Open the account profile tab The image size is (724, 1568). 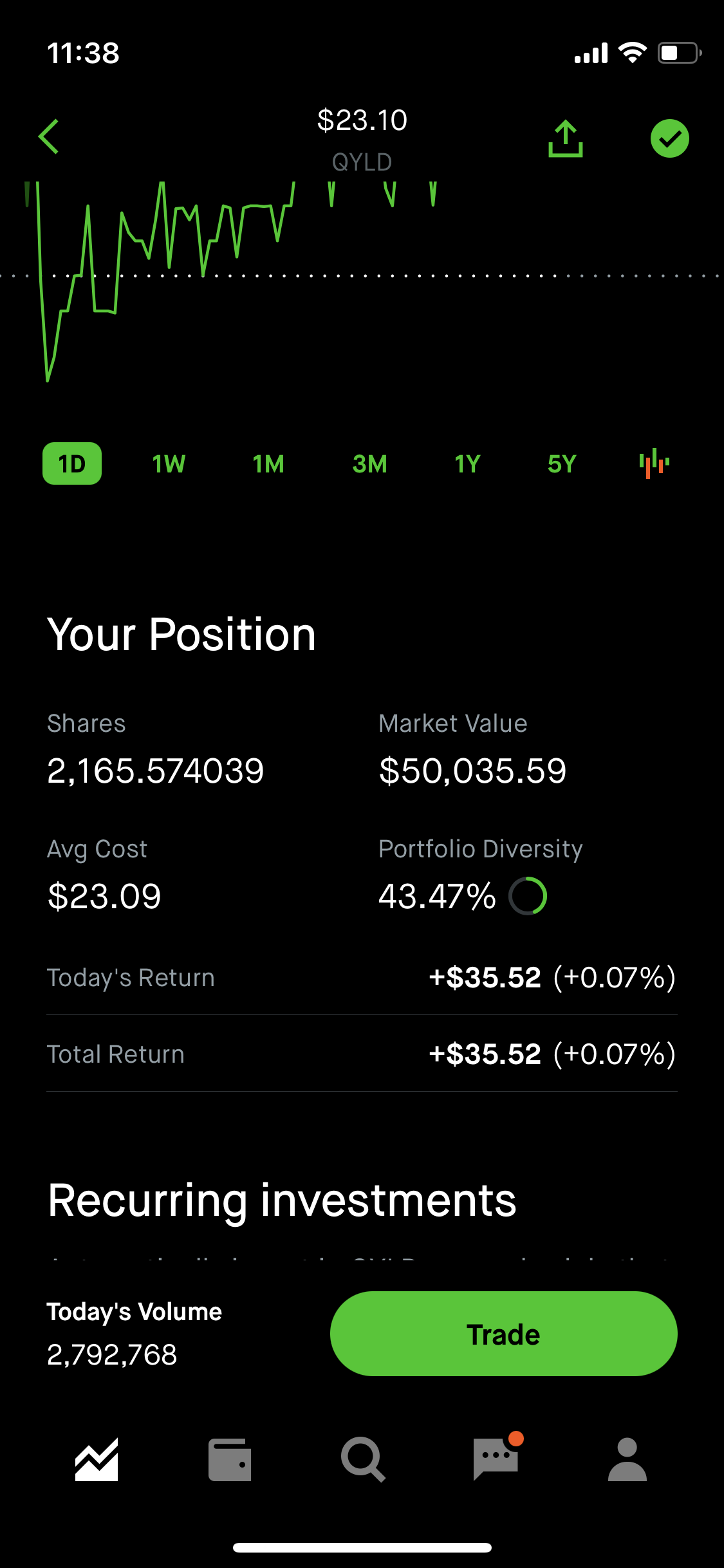pos(627,1459)
